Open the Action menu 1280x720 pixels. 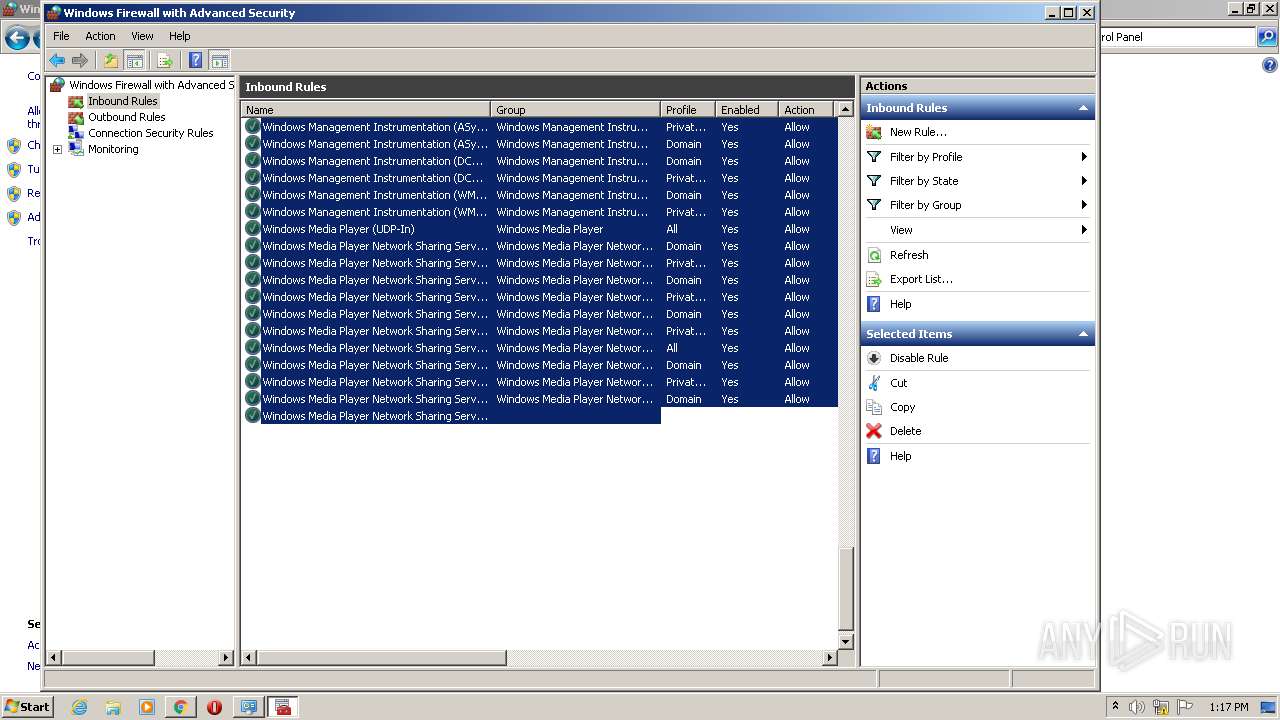click(100, 36)
